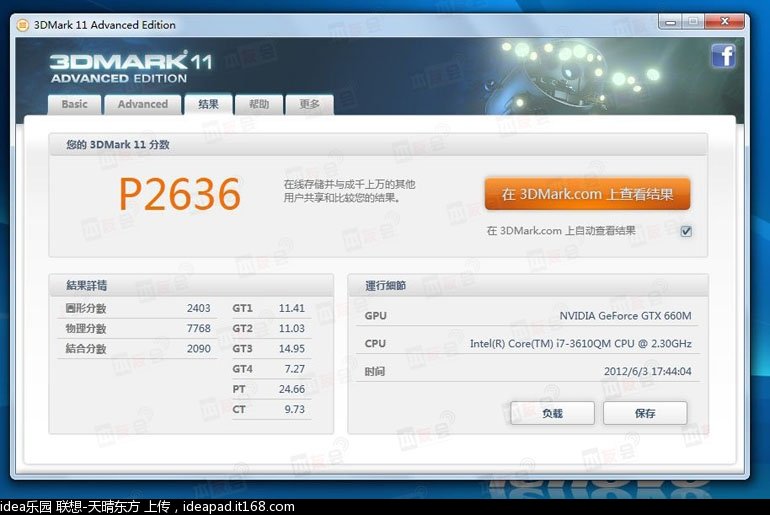Select the combined score value 2090
Image resolution: width=770 pixels, height=515 pixels.
coord(198,349)
